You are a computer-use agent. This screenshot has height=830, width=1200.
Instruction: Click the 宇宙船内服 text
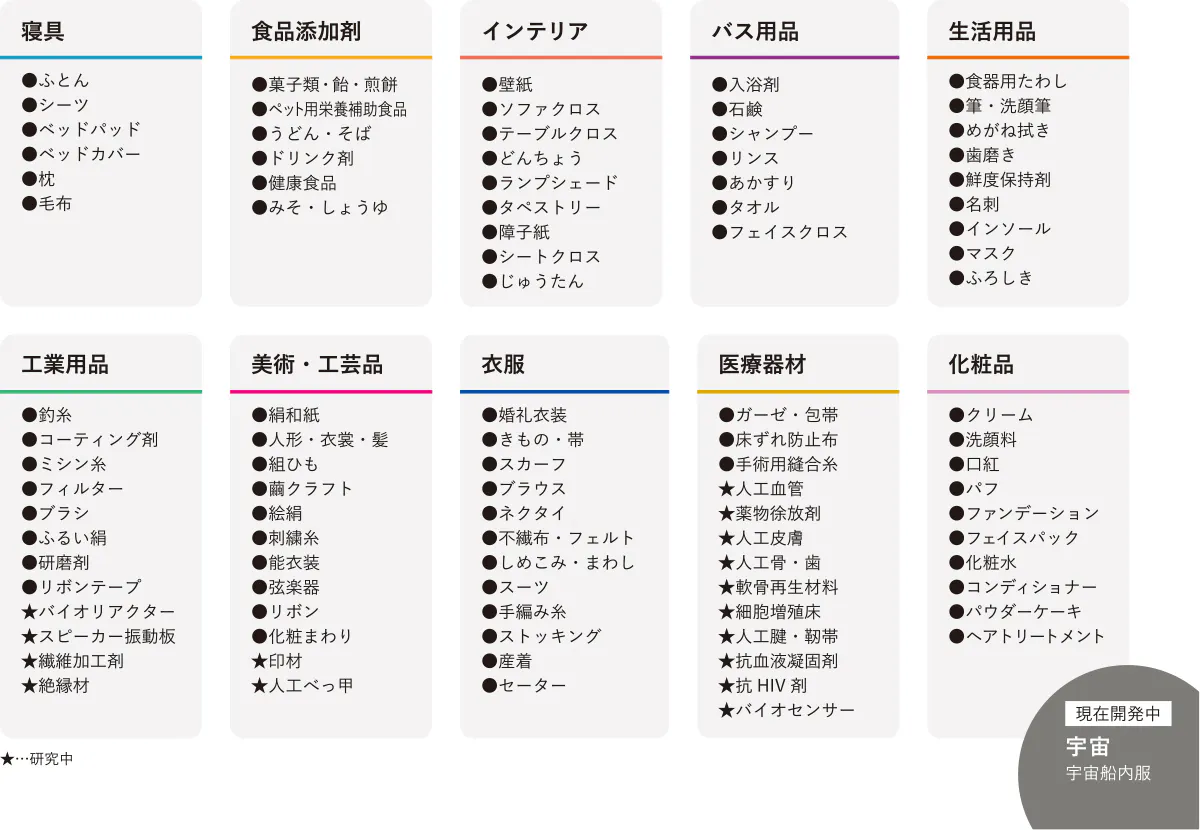1108,773
